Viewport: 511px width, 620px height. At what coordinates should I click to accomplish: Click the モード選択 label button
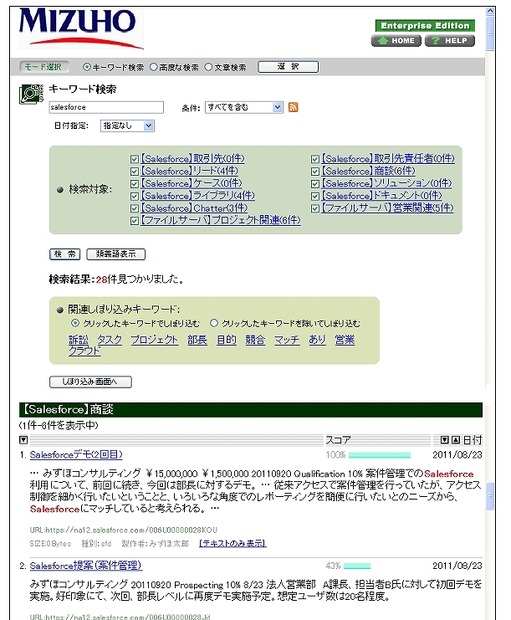(44, 67)
